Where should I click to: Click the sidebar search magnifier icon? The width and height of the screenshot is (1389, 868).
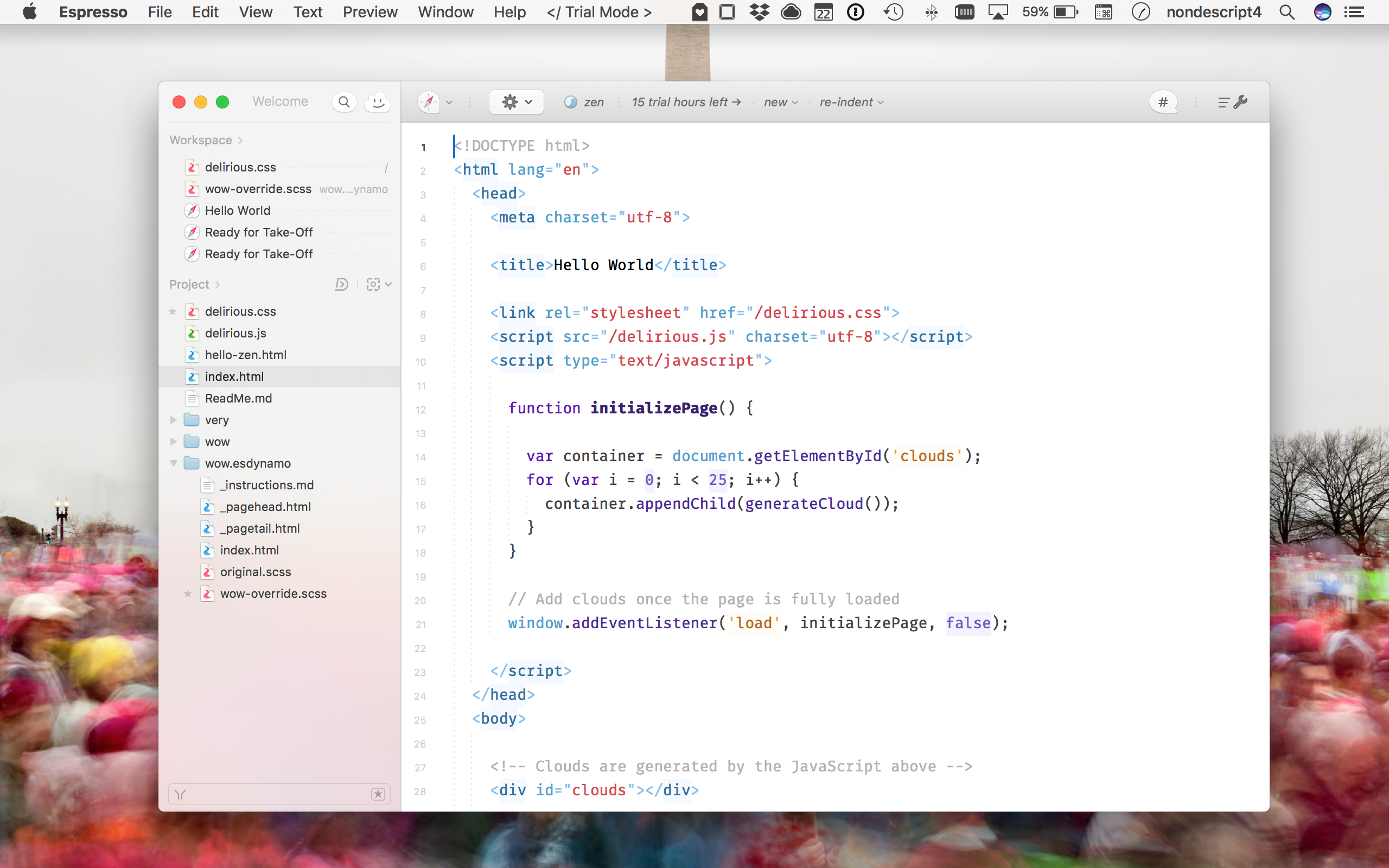coord(344,101)
